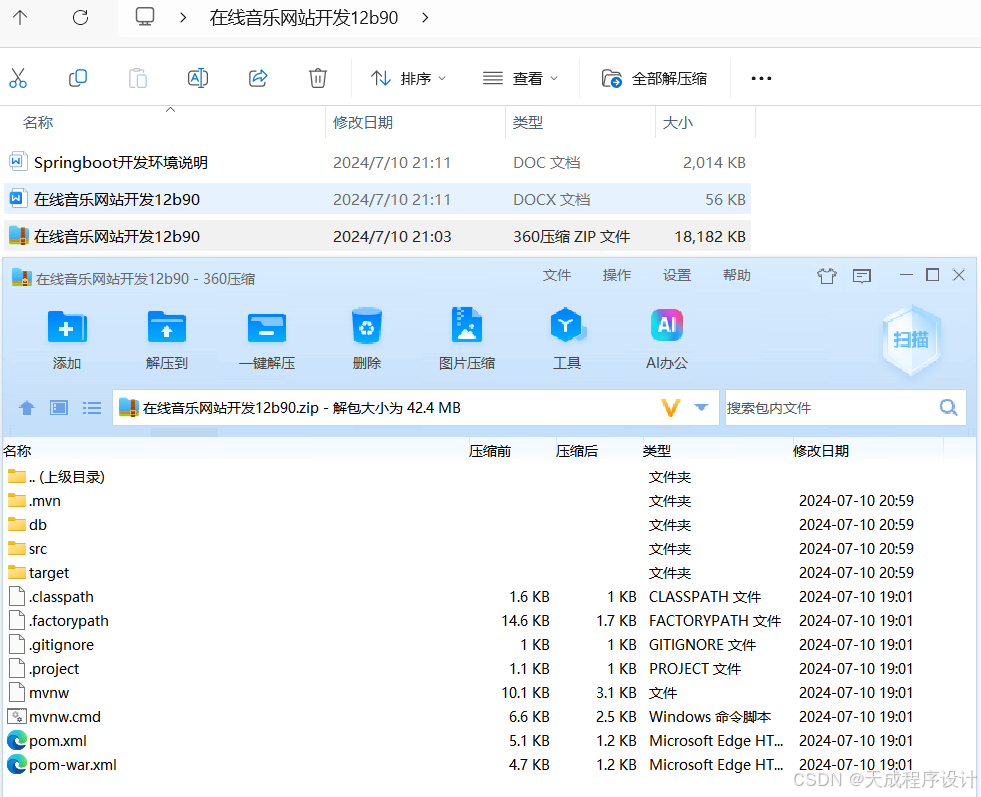Viewport: 981px width, 797px height.
Task: Open the 查看 (View) dropdown
Action: [x=520, y=78]
